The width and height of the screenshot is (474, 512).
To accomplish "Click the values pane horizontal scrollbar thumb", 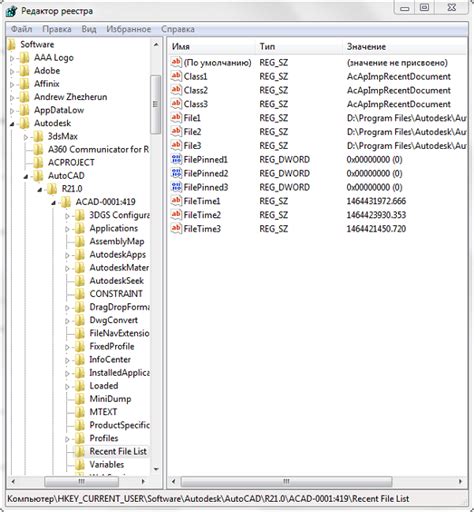I will point(286,481).
